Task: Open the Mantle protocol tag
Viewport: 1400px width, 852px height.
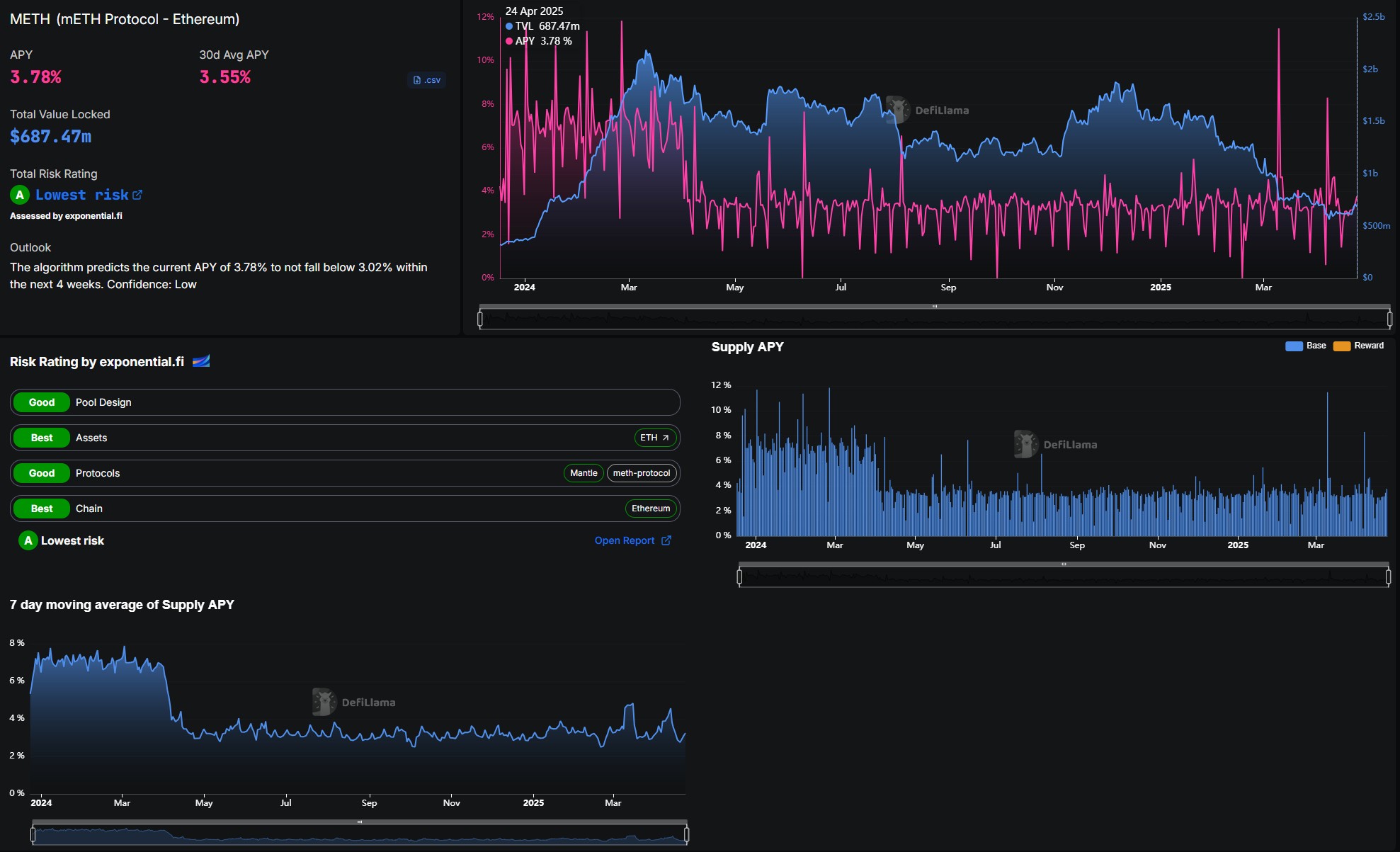Action: tap(584, 473)
